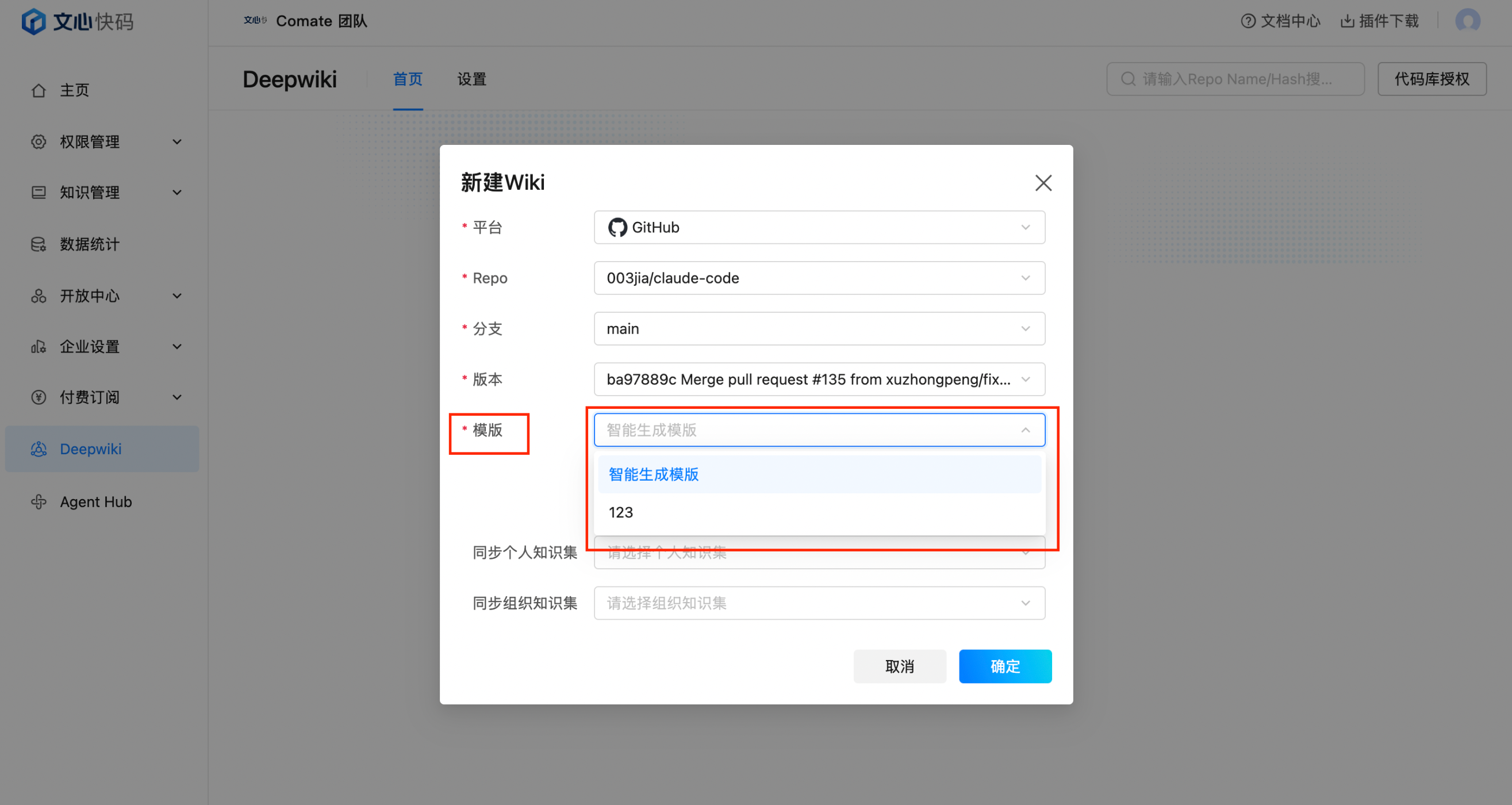Expand the 付费订阅 sidebar chevron
Screen dimensions: 1512x805
pos(176,397)
